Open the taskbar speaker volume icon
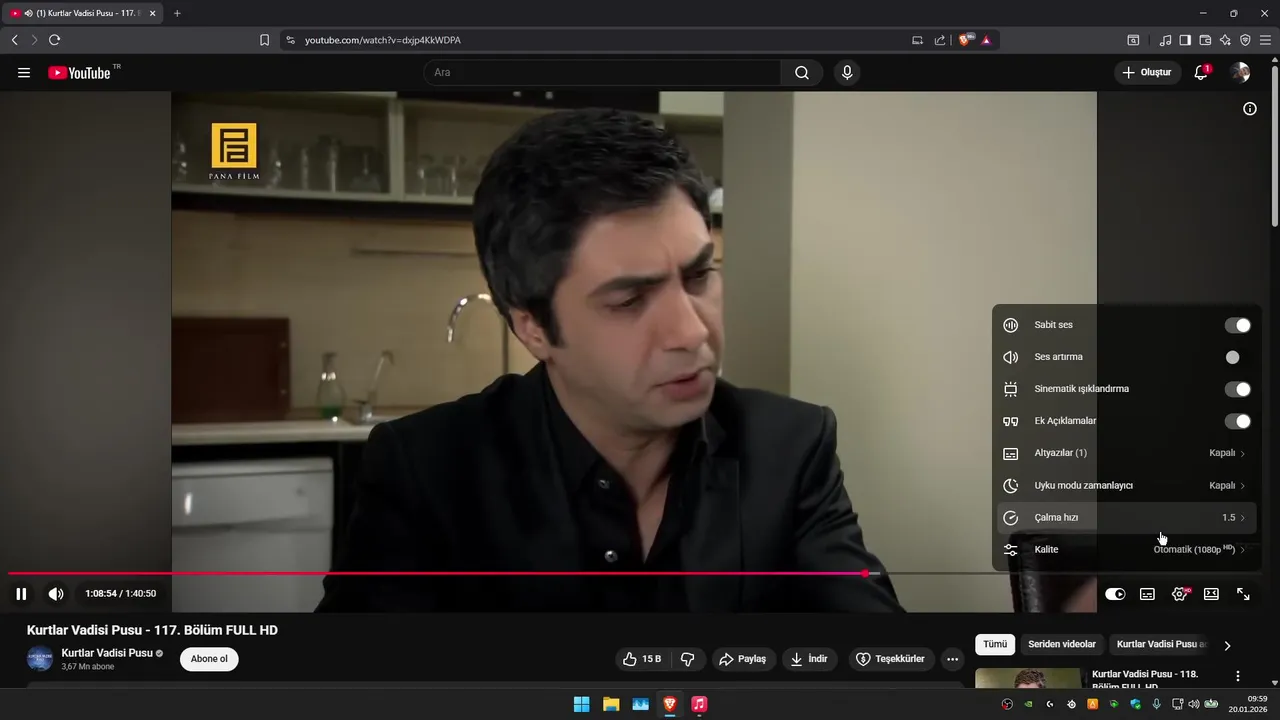 (x=1193, y=704)
